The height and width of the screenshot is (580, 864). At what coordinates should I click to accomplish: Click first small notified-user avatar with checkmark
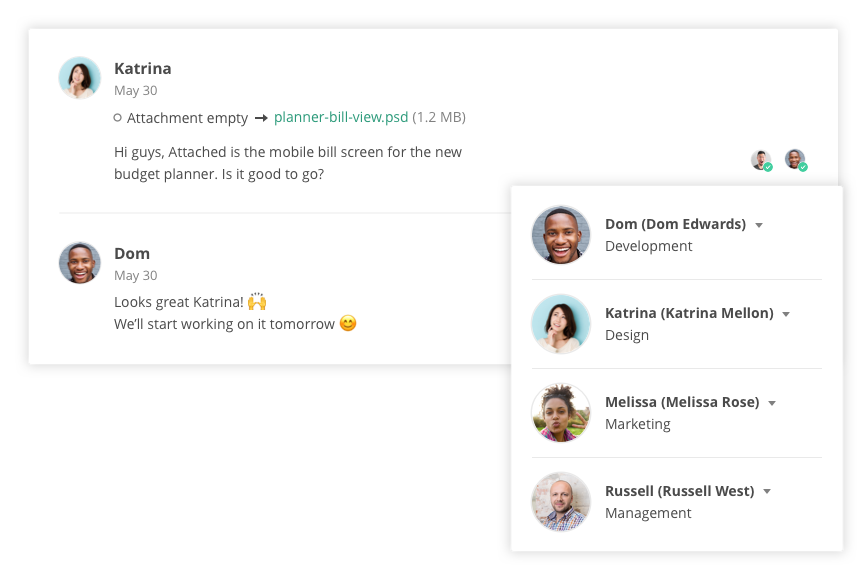[x=762, y=160]
